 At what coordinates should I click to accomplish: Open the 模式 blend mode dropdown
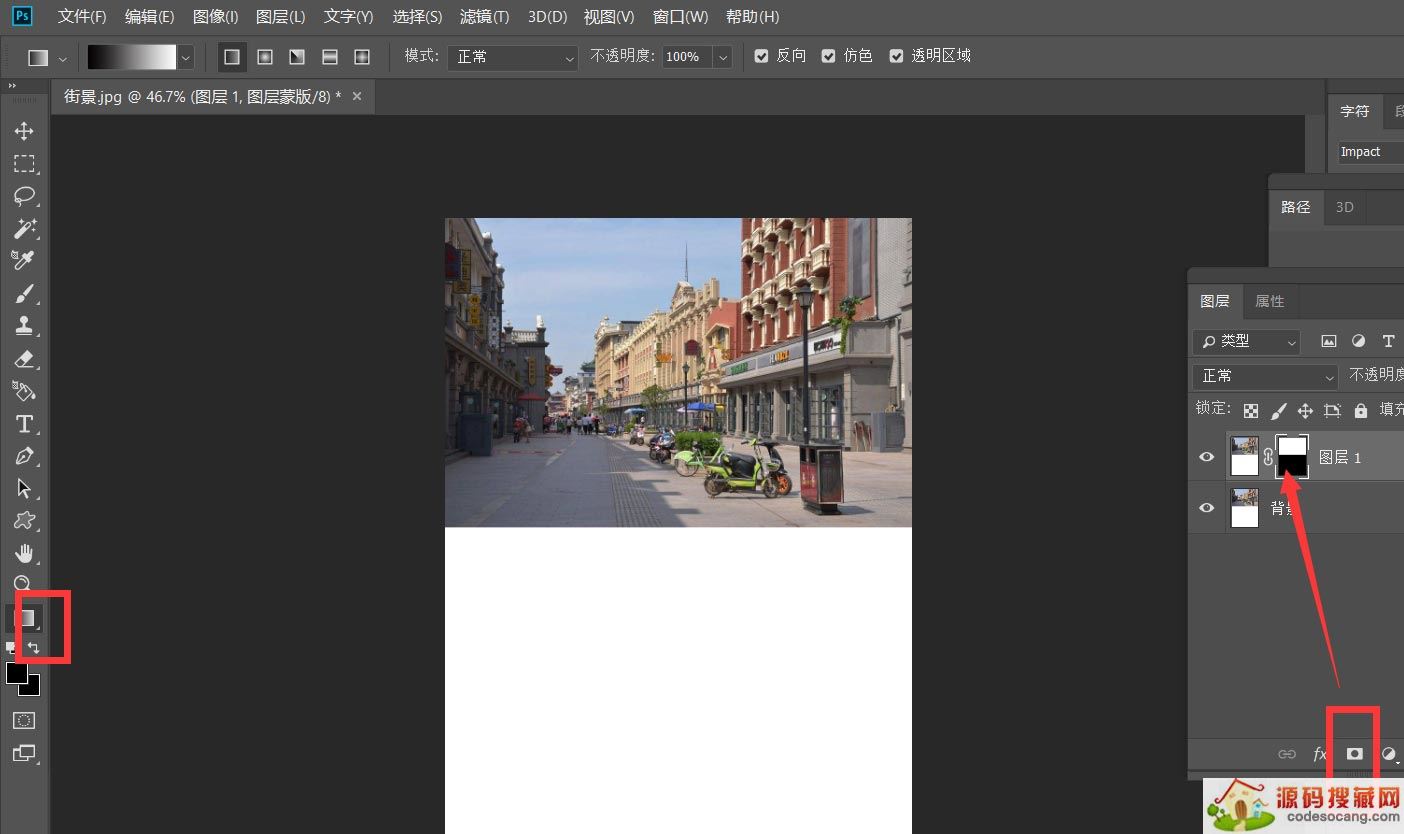[512, 57]
